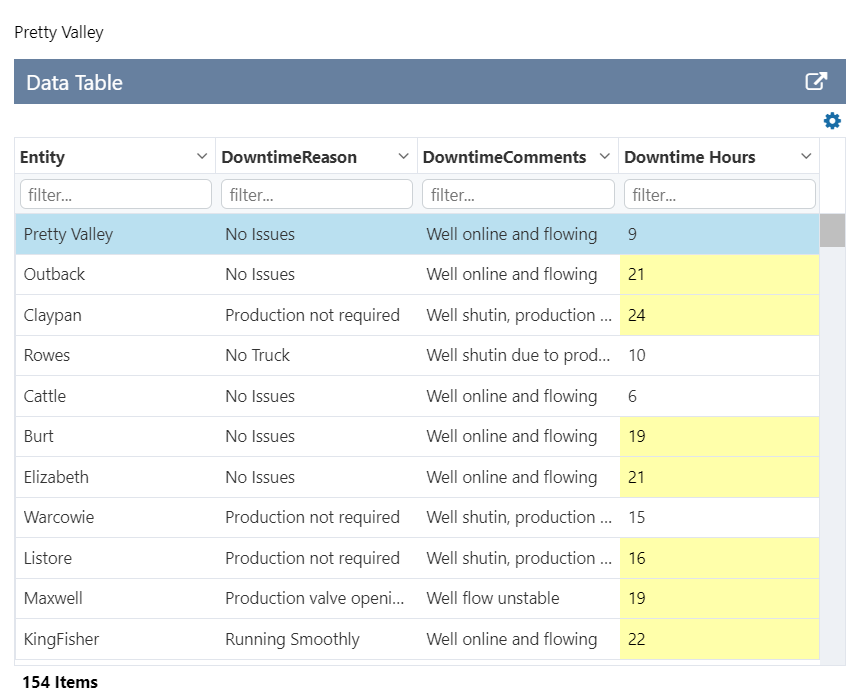The image size is (857, 699).
Task: Select the Pretty Valley row
Action: pyautogui.click(x=300, y=234)
